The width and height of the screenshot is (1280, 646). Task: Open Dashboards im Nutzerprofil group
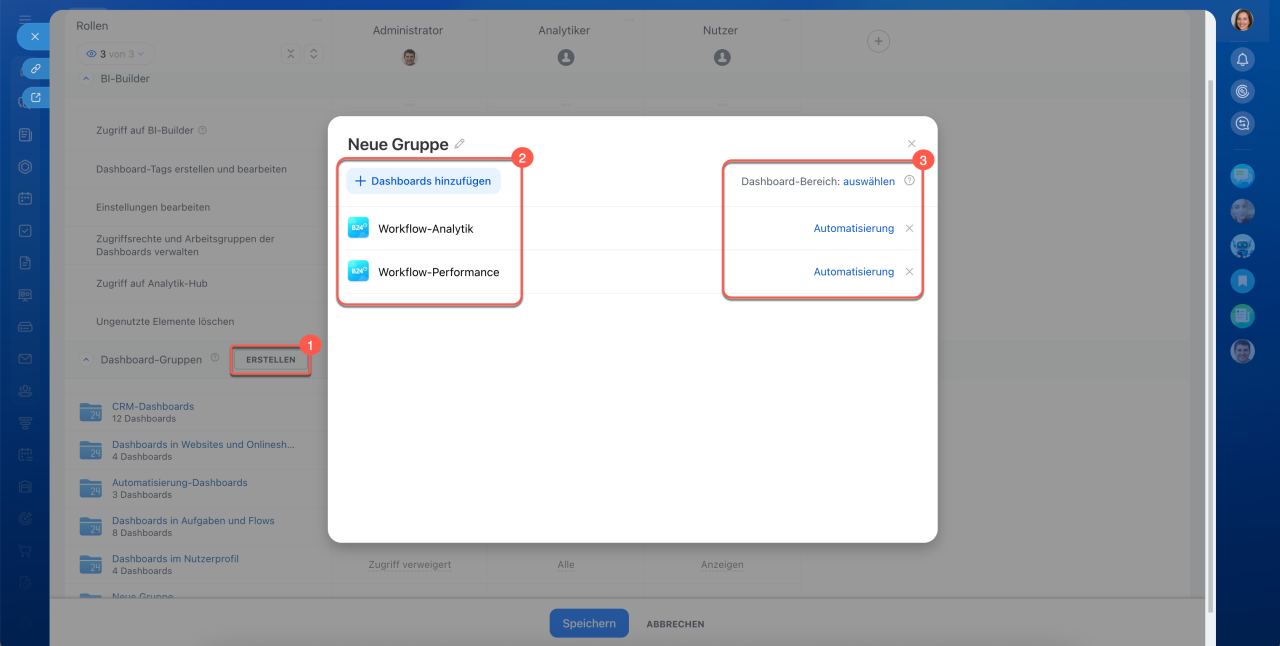175,559
